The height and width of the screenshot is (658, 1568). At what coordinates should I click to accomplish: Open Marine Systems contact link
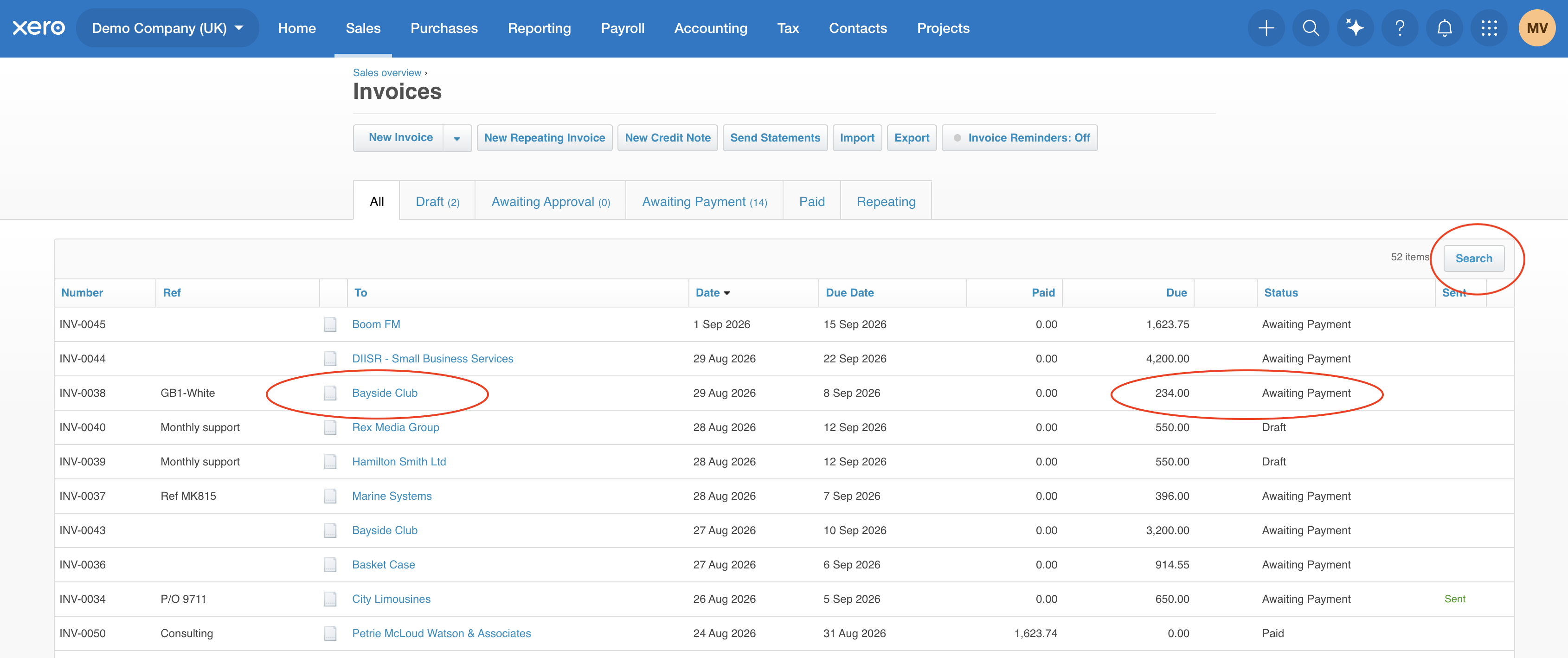(392, 496)
